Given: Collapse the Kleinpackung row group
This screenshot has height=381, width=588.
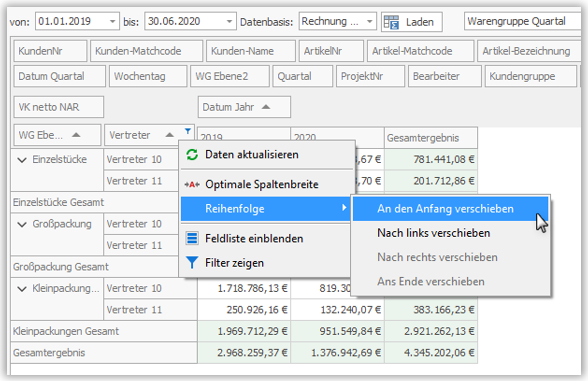Looking at the screenshot, I should 22,289.
